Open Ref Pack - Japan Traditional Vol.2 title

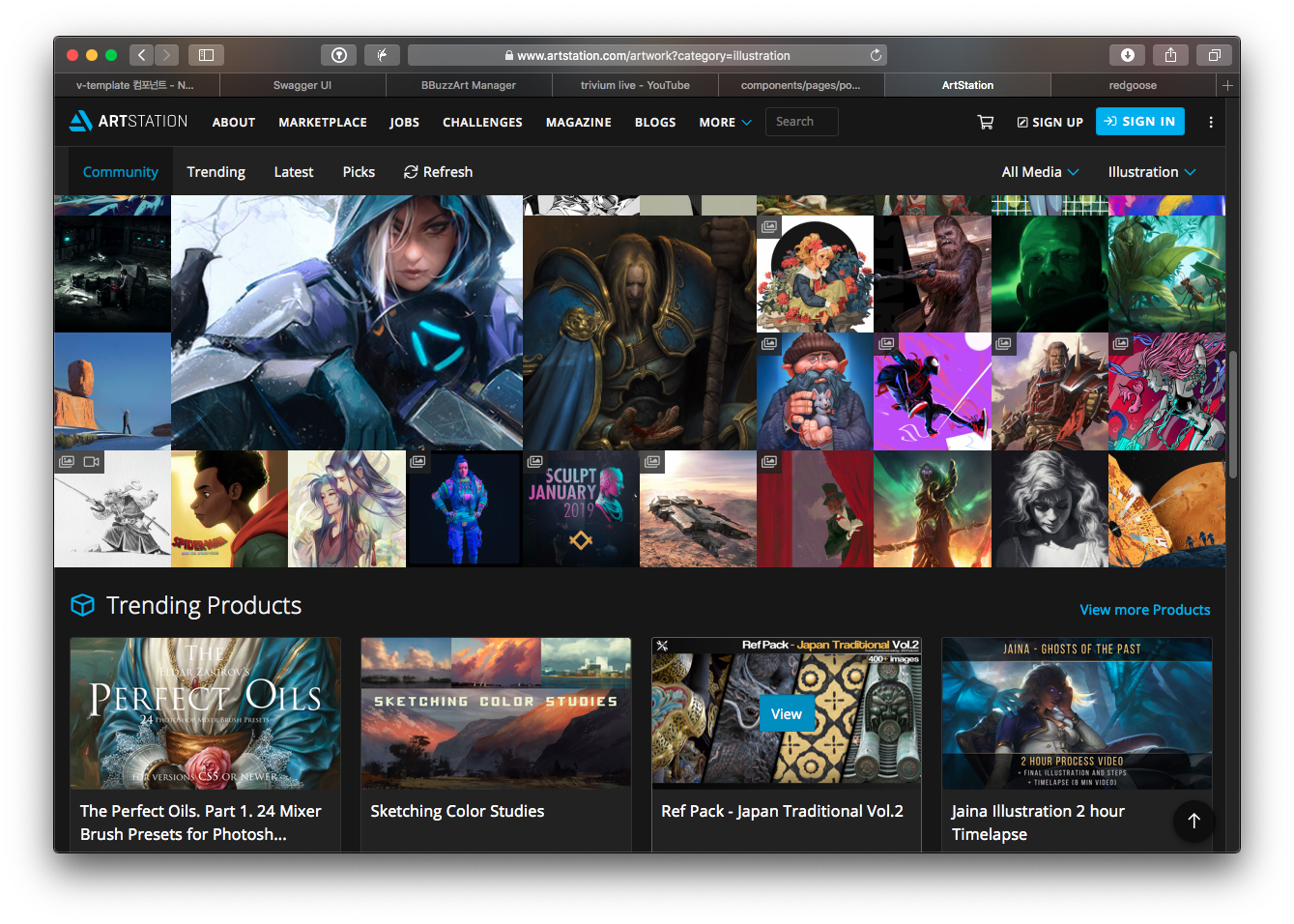782,811
